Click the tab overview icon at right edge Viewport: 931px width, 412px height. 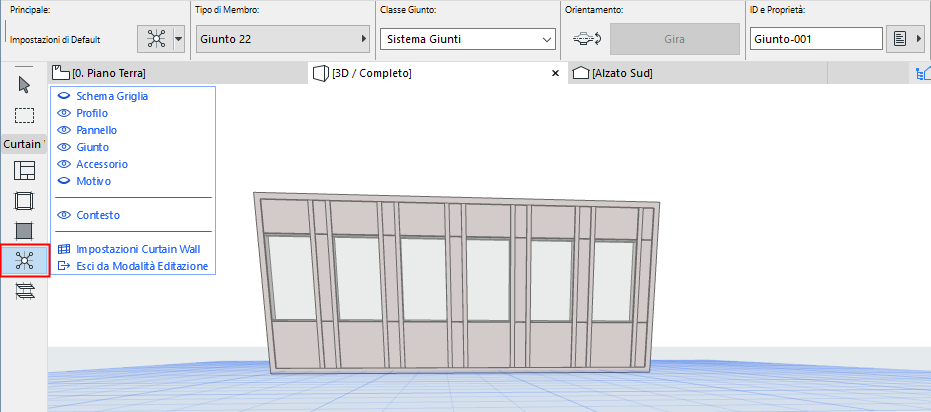point(923,74)
